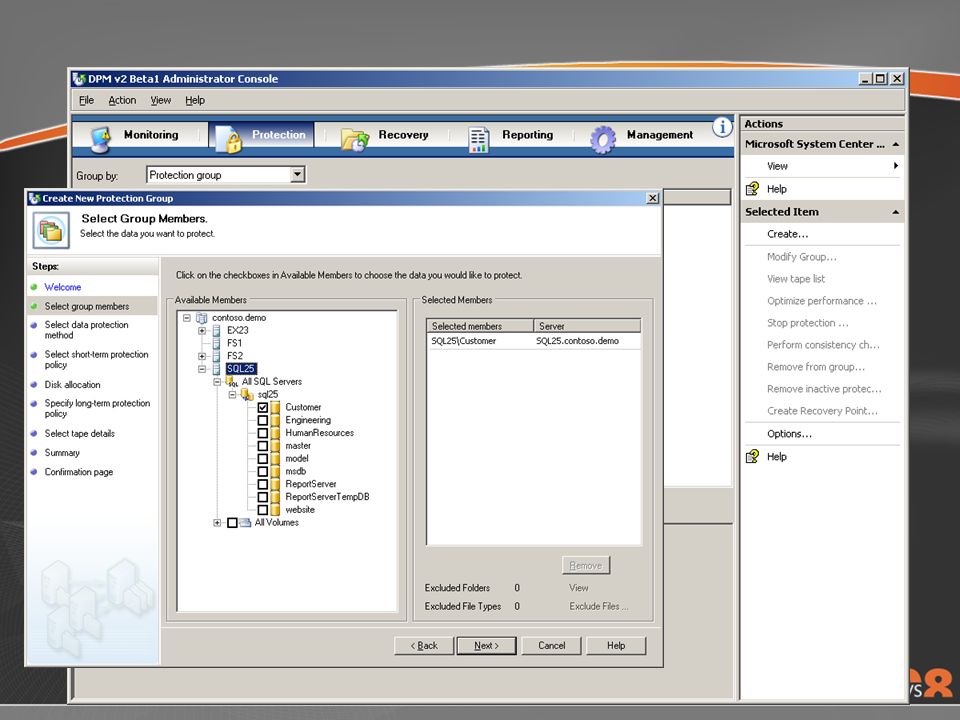Viewport: 960px width, 720px height.
Task: Expand the FS2 server node
Action: click(202, 356)
